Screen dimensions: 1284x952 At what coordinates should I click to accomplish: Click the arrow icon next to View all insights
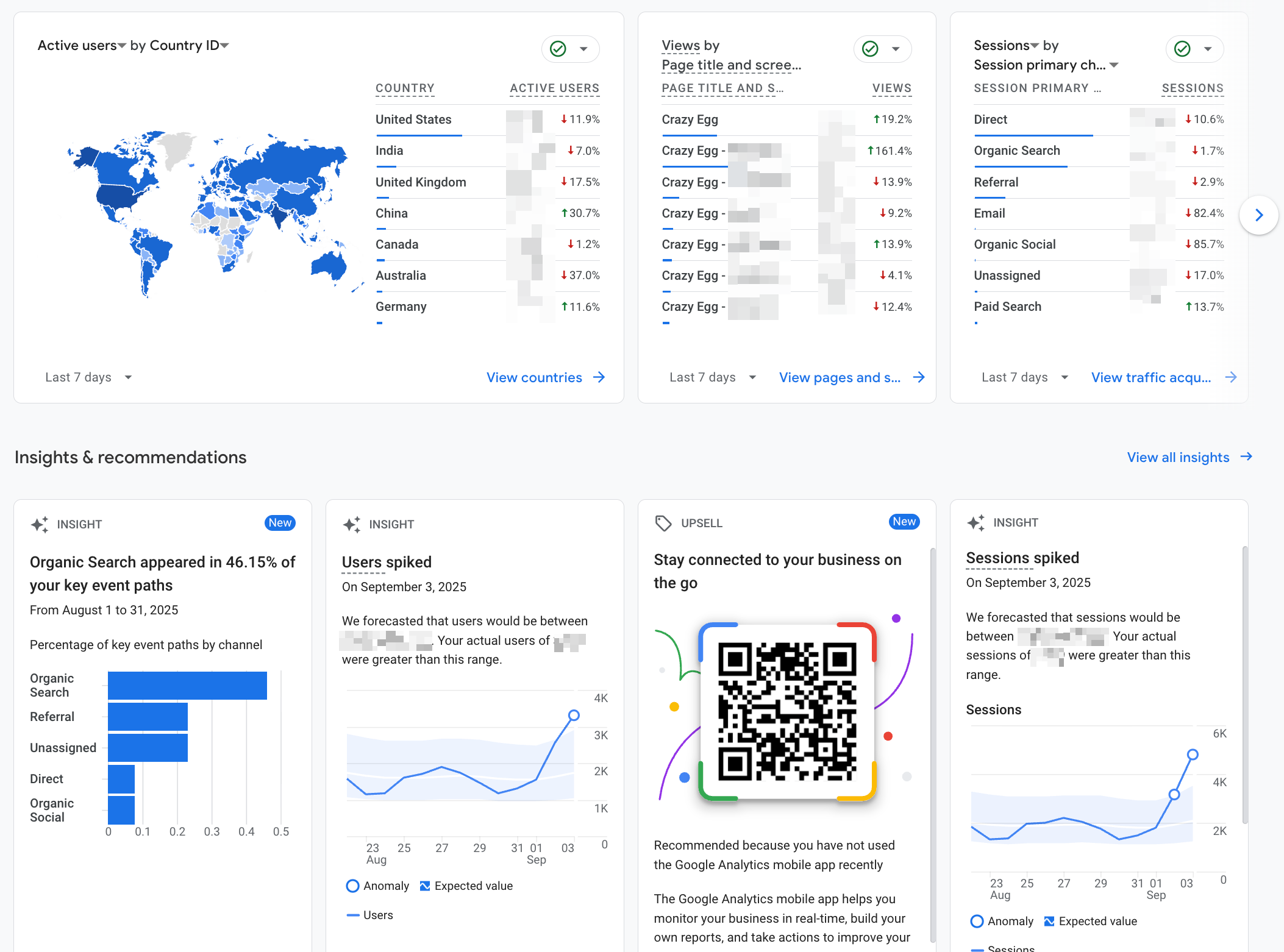[x=1246, y=456]
